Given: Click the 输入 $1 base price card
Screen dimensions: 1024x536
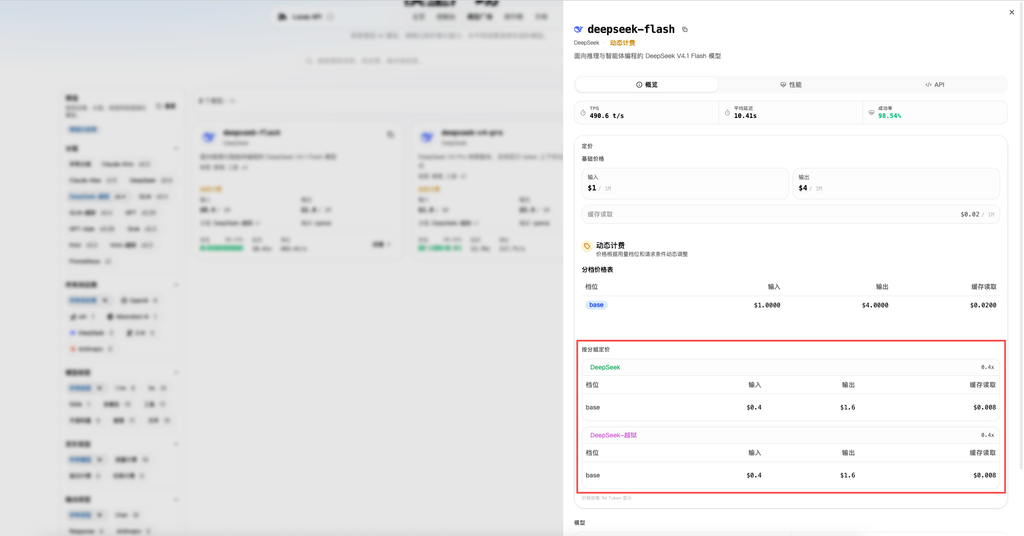Looking at the screenshot, I should pyautogui.click(x=685, y=183).
